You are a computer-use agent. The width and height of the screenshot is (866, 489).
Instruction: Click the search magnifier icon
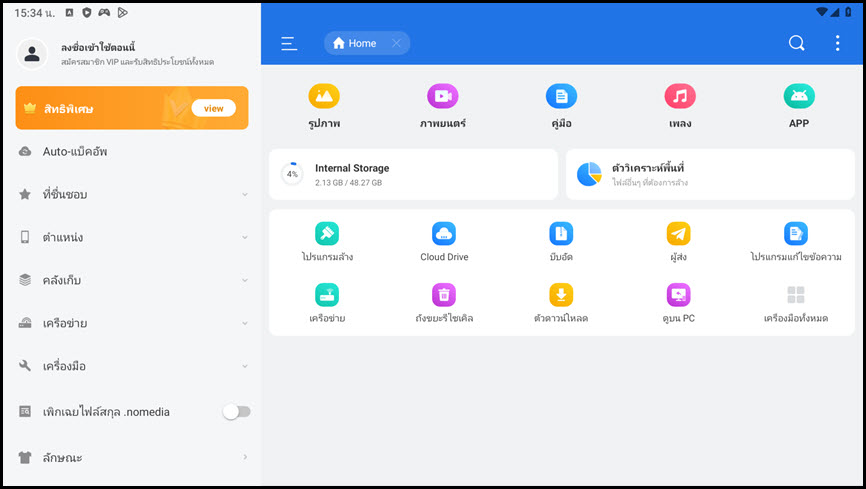pyautogui.click(x=796, y=43)
